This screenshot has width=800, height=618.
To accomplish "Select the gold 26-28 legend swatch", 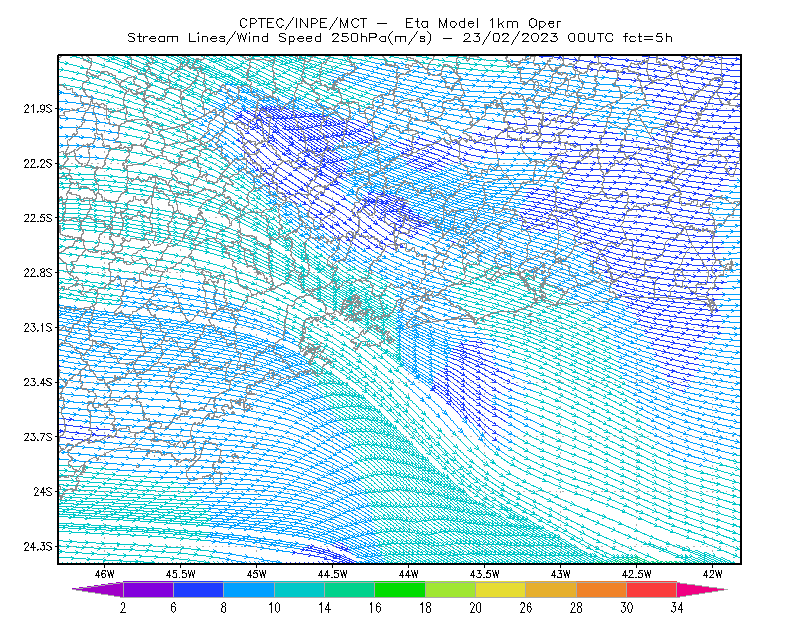I will [551, 589].
